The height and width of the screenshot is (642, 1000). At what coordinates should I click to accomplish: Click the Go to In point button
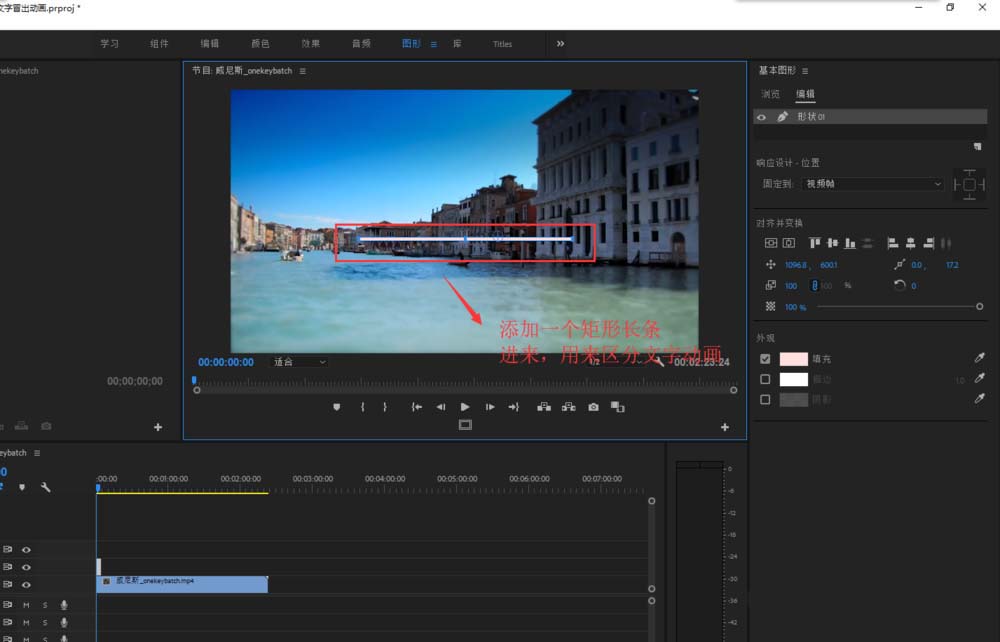point(416,407)
